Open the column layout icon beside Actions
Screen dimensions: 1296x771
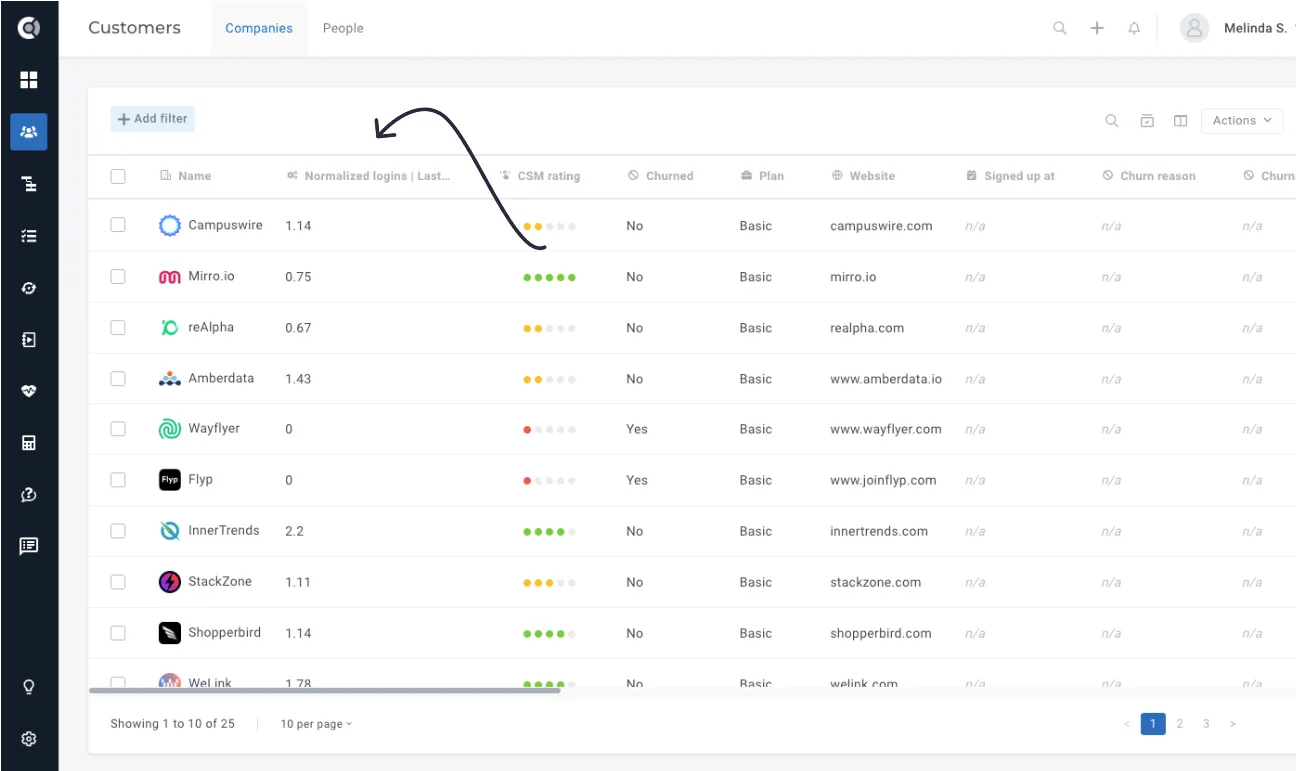(1180, 121)
